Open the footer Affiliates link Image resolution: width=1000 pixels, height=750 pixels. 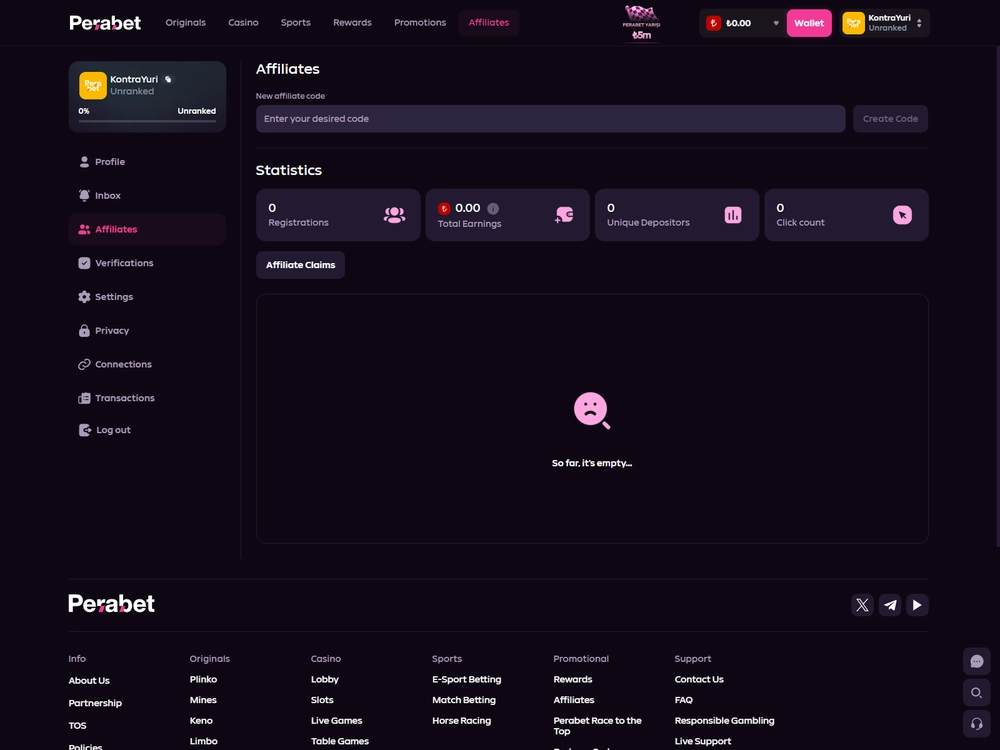tap(573, 700)
